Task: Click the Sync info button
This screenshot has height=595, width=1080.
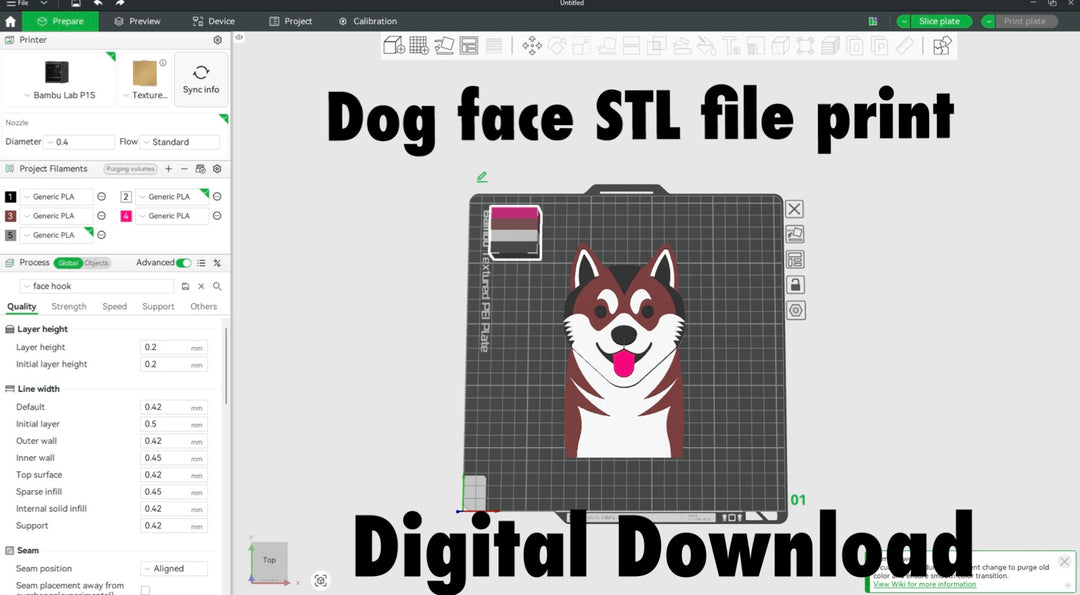Action: [201, 80]
